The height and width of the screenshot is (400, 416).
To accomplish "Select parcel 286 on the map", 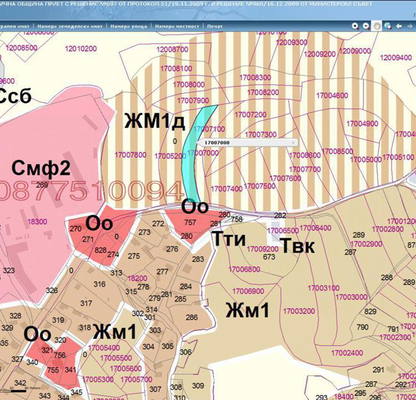I will pyautogui.click(x=192, y=317).
